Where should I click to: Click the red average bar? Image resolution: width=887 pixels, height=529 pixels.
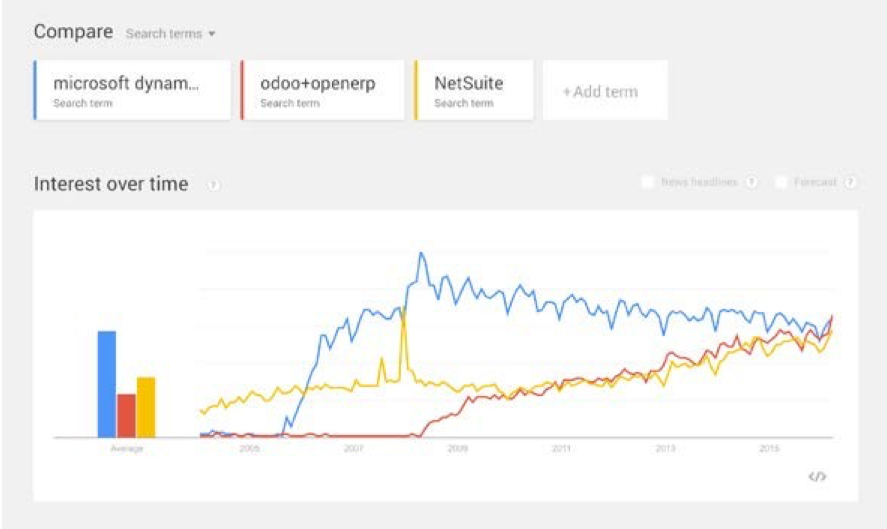tap(126, 416)
